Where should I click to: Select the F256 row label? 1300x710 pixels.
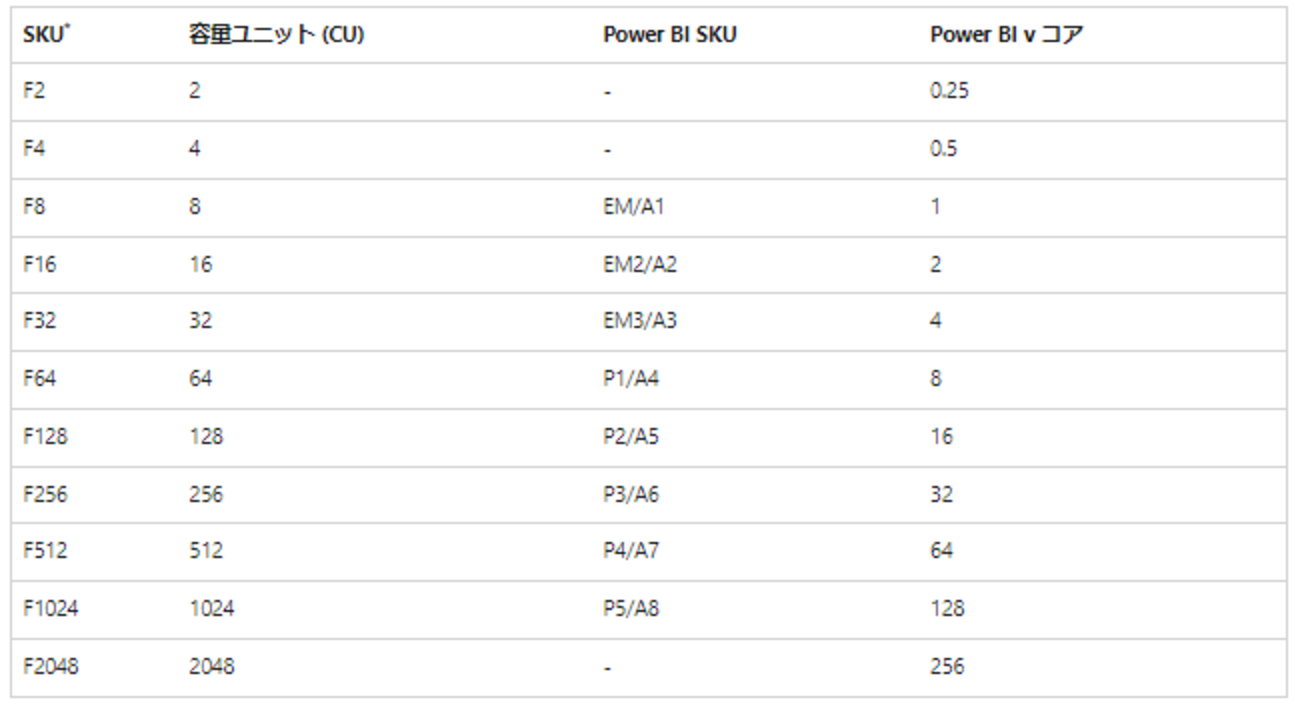pyautogui.click(x=44, y=495)
